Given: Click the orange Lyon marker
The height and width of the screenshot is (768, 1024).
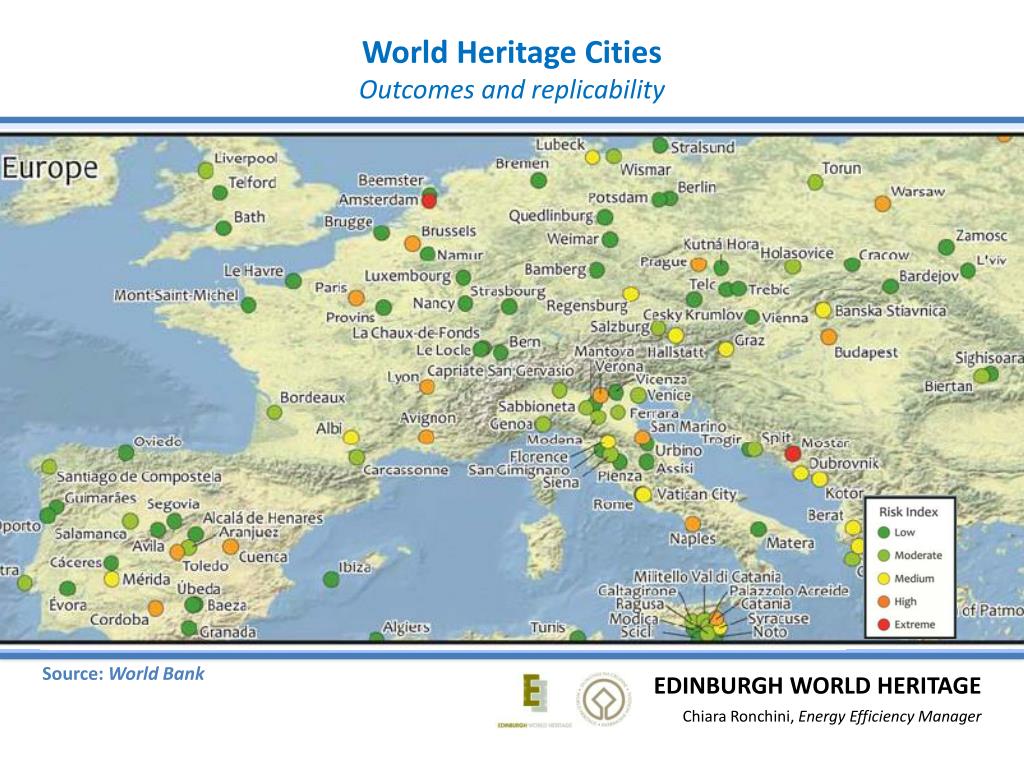Looking at the screenshot, I should (427, 387).
